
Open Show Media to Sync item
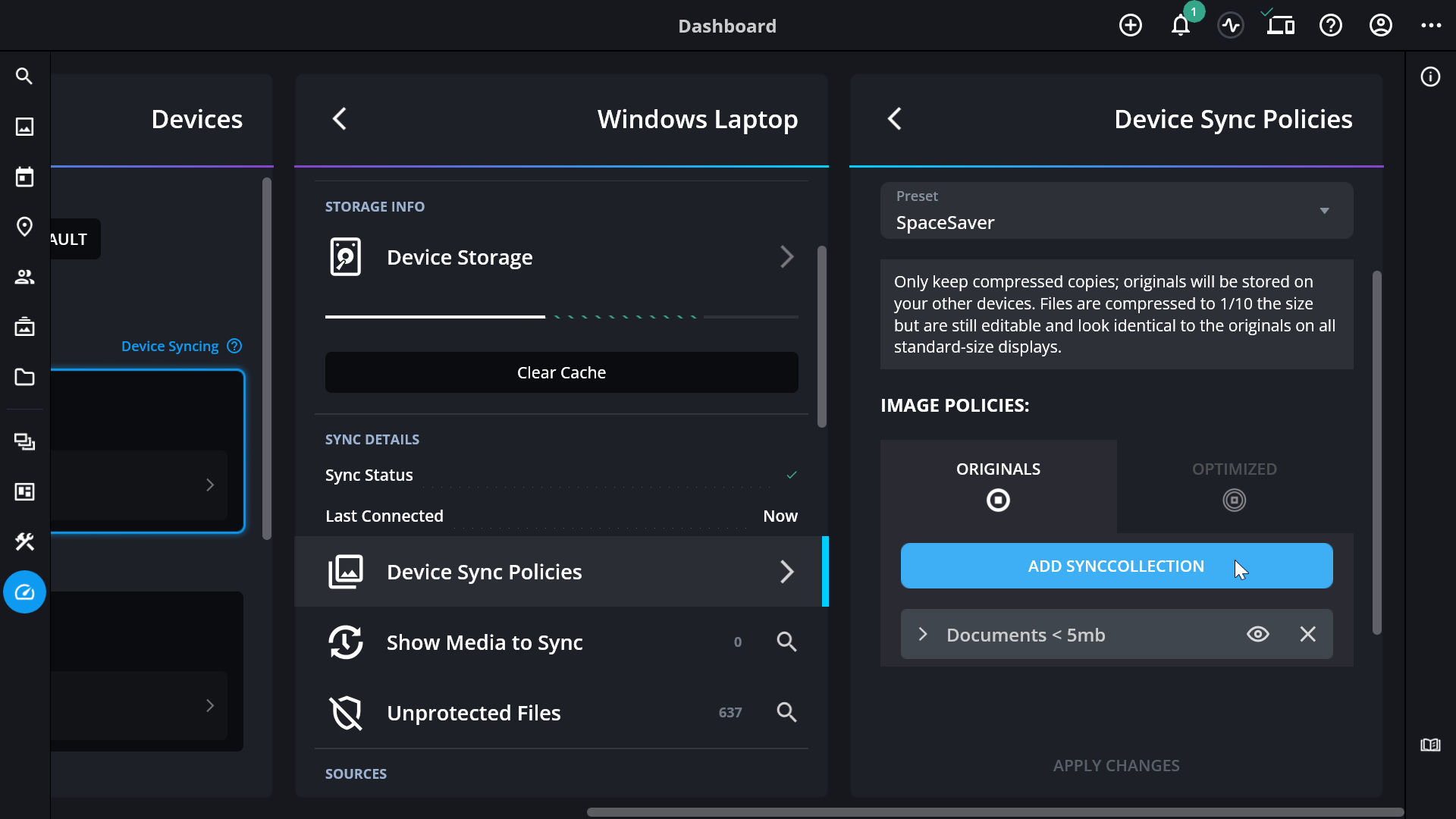pos(485,642)
